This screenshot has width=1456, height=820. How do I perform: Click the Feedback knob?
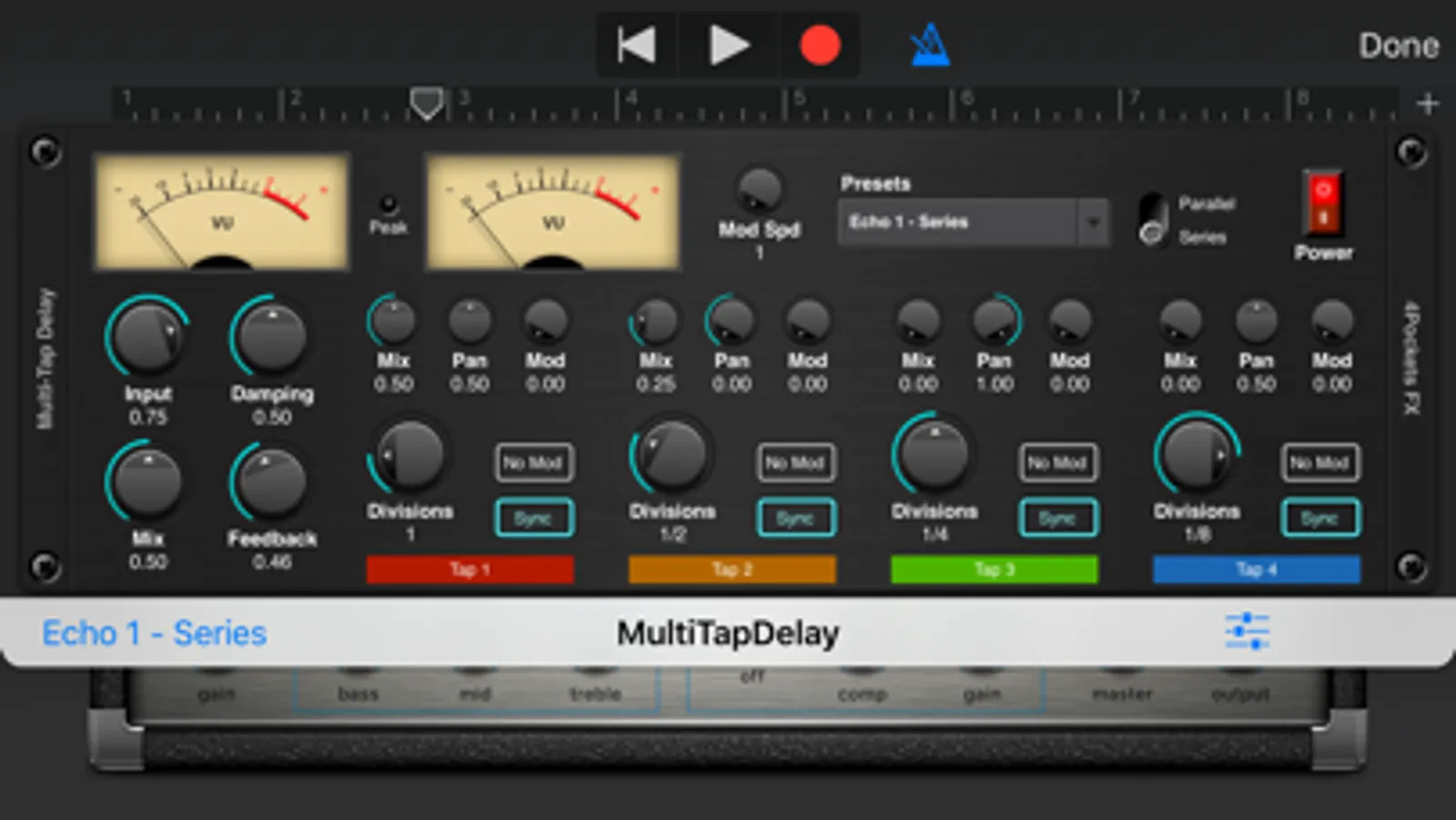[x=270, y=482]
